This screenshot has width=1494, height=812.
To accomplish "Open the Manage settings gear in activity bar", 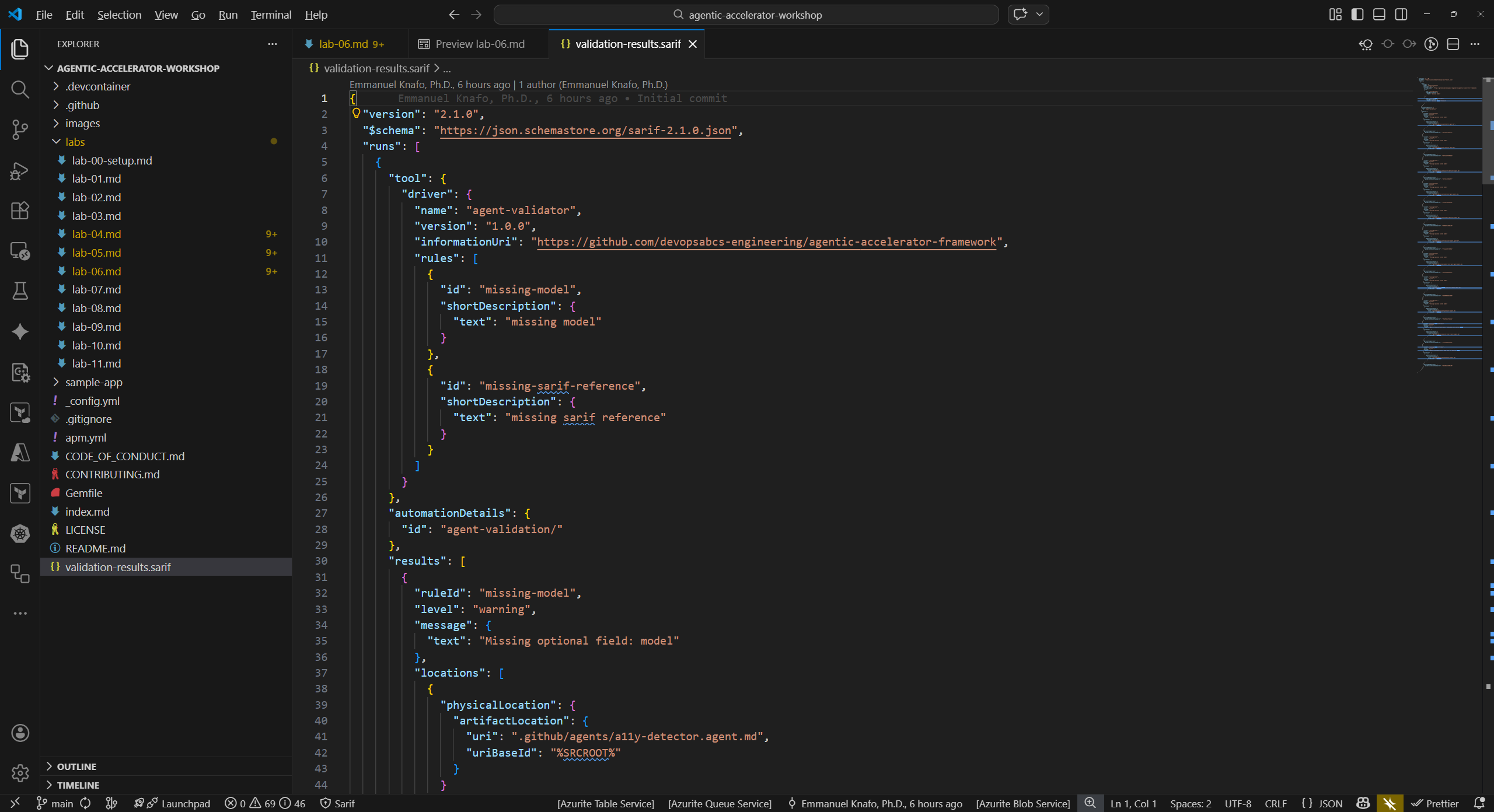I will tap(20, 773).
